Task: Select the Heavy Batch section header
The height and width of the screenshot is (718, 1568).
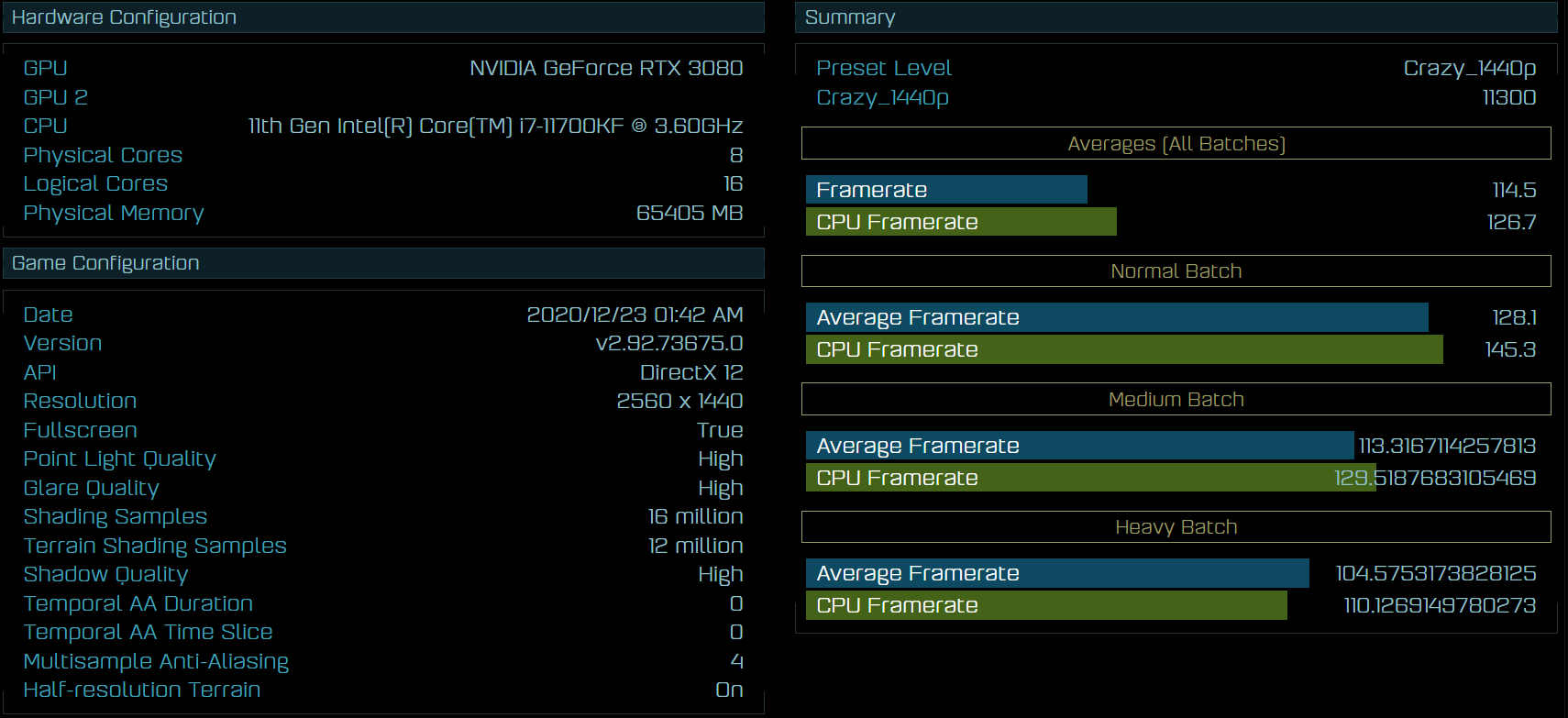Action: pyautogui.click(x=1176, y=527)
